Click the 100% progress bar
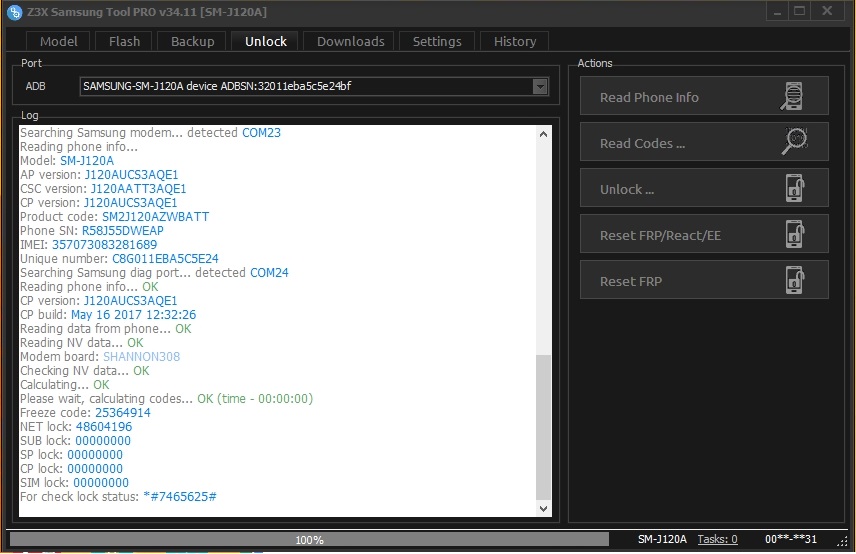The height and width of the screenshot is (554, 856). (309, 539)
